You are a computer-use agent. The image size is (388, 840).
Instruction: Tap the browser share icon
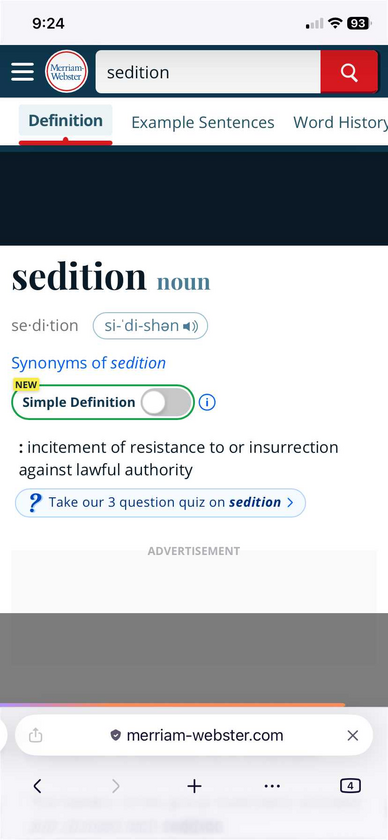35,736
